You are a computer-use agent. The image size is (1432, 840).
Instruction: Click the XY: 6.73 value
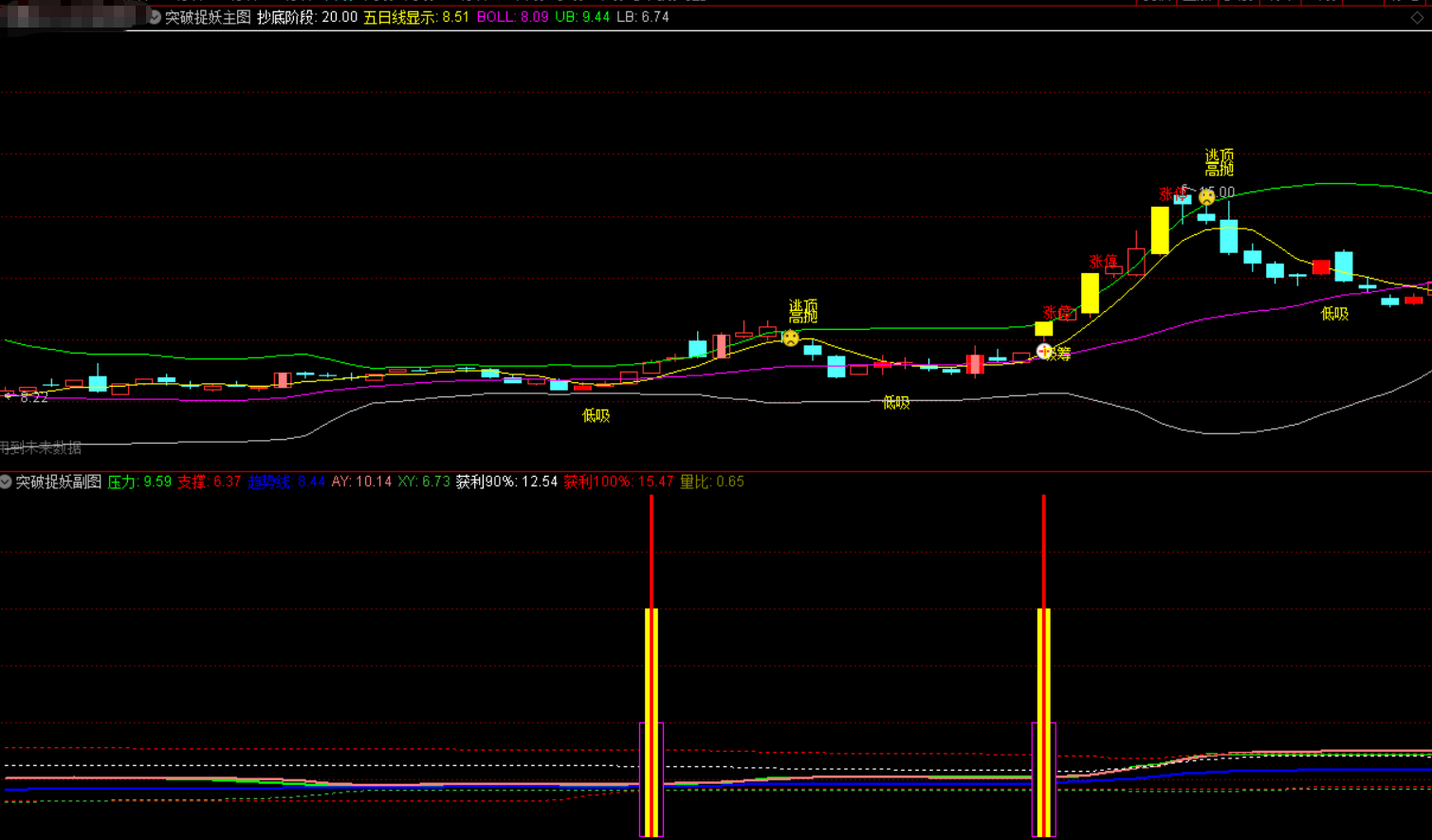(424, 482)
